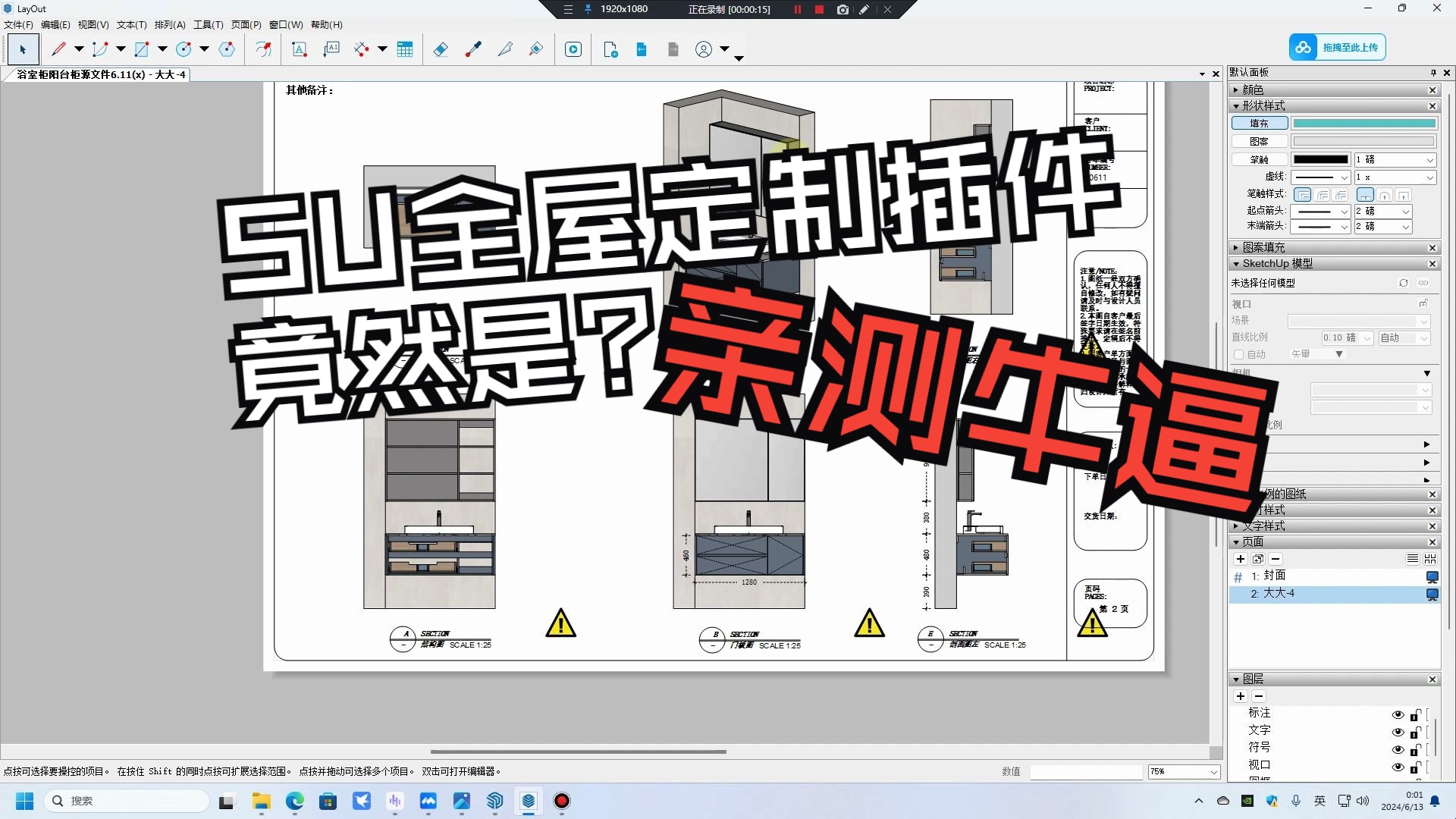
Task: Toggle lock on 标注 layer
Action: [1415, 714]
